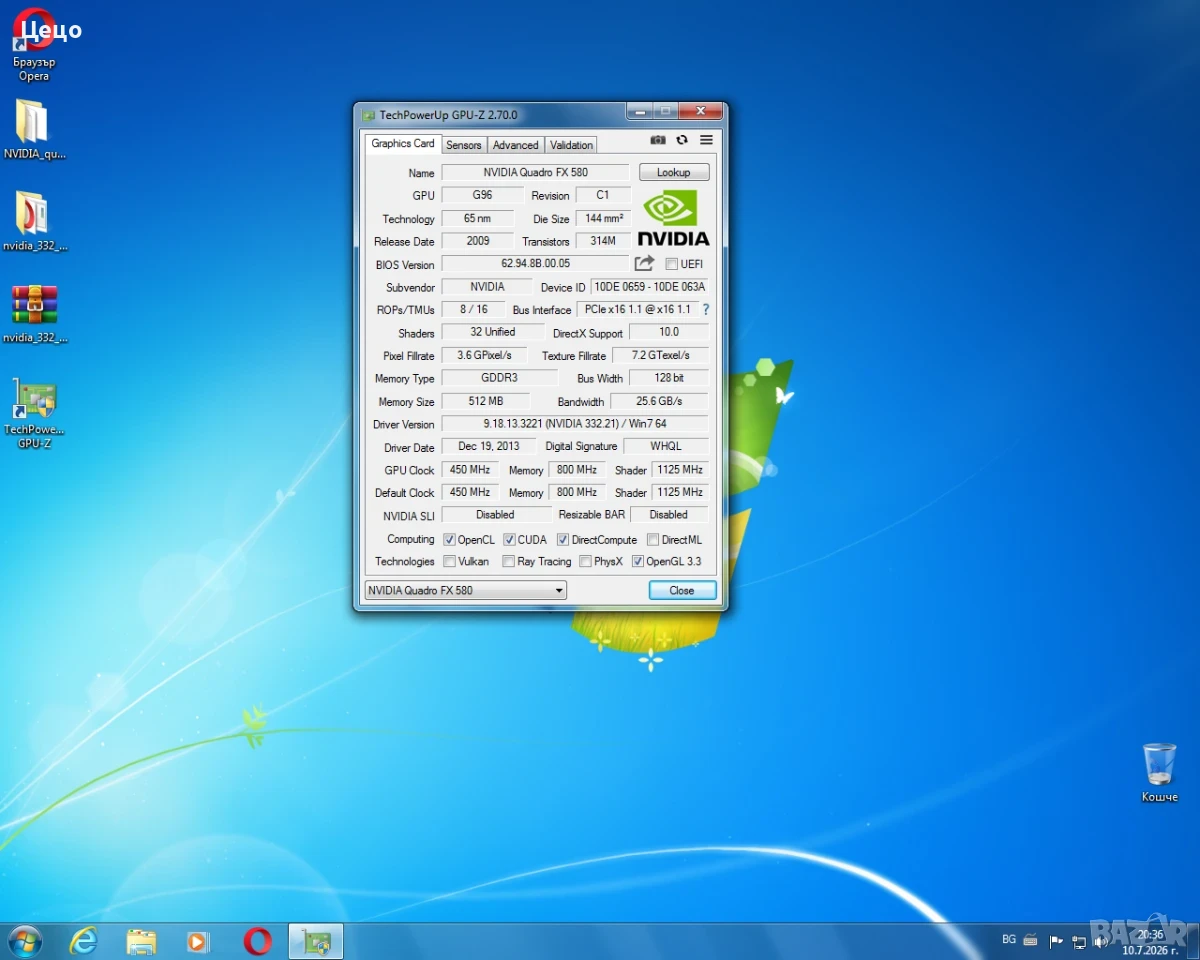Click the Action Center flag icon
Image resolution: width=1200 pixels, height=960 pixels.
click(x=1056, y=941)
